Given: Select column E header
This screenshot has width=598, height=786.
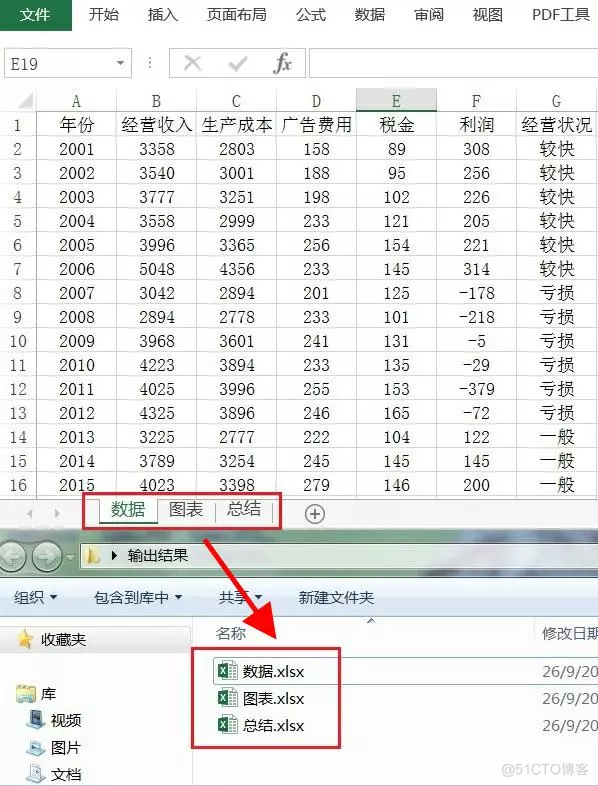Looking at the screenshot, I should coord(396,100).
